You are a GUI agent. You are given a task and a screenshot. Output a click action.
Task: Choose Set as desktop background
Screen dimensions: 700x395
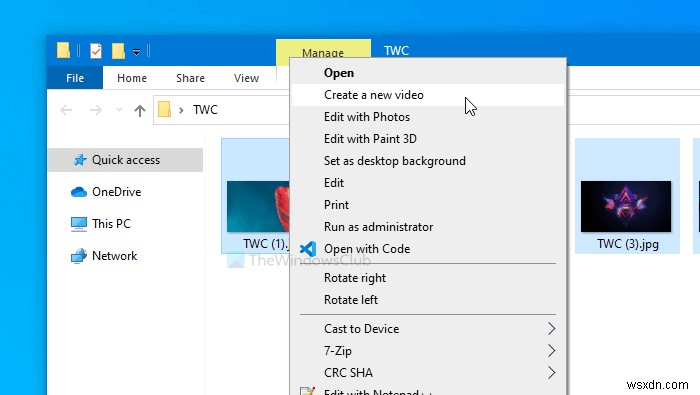click(428, 161)
